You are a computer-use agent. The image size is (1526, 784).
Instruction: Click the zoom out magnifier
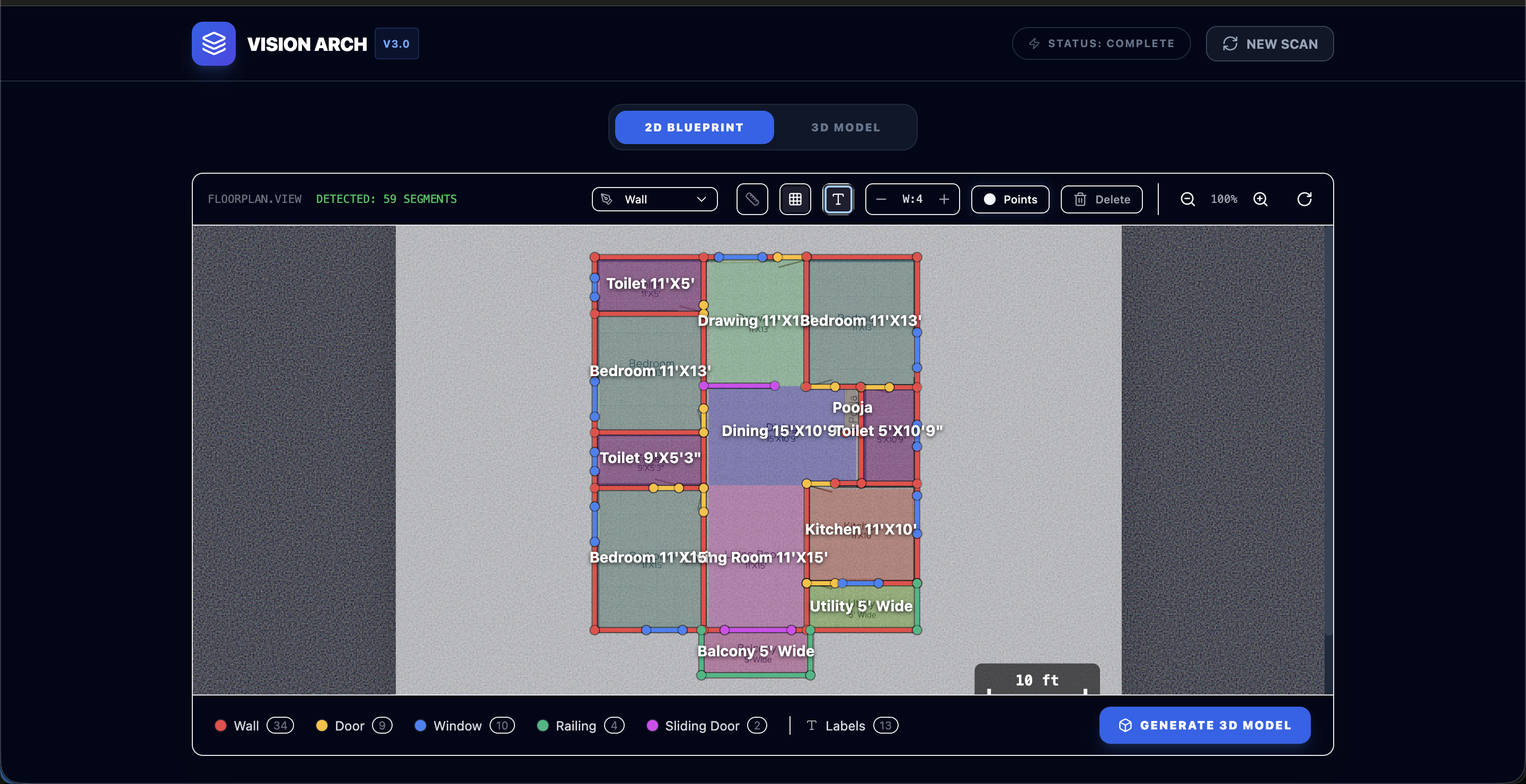click(x=1187, y=199)
